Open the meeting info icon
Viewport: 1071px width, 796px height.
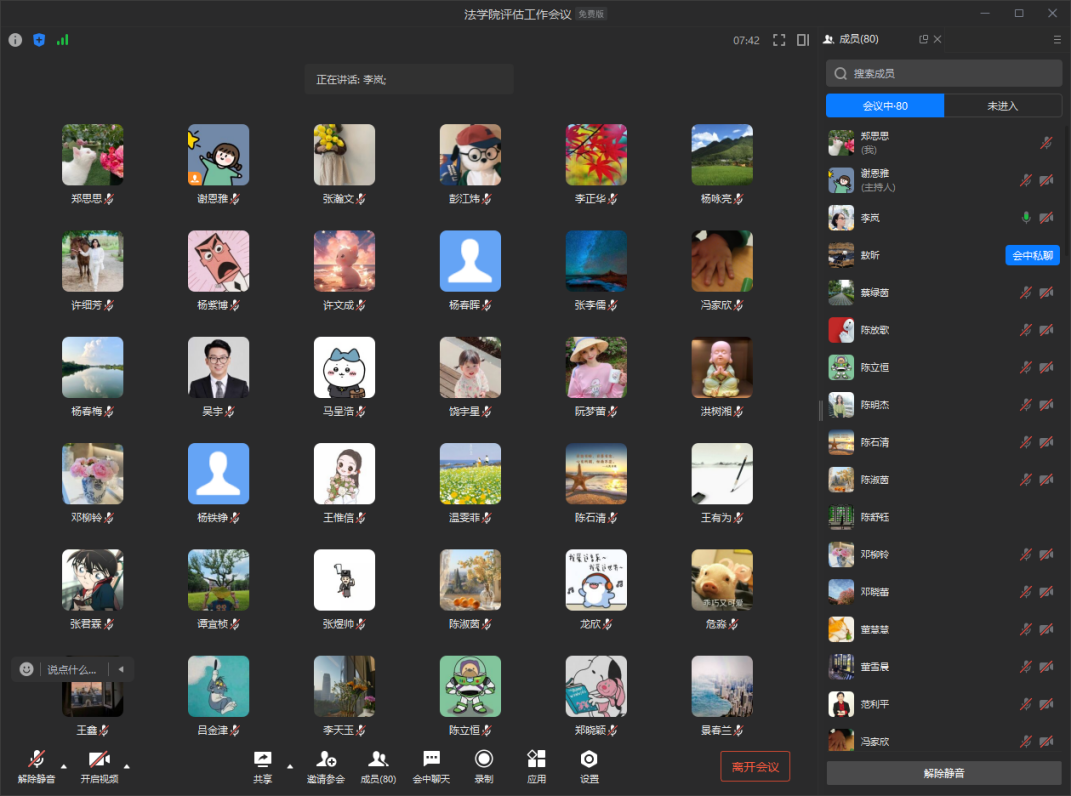[x=15, y=40]
